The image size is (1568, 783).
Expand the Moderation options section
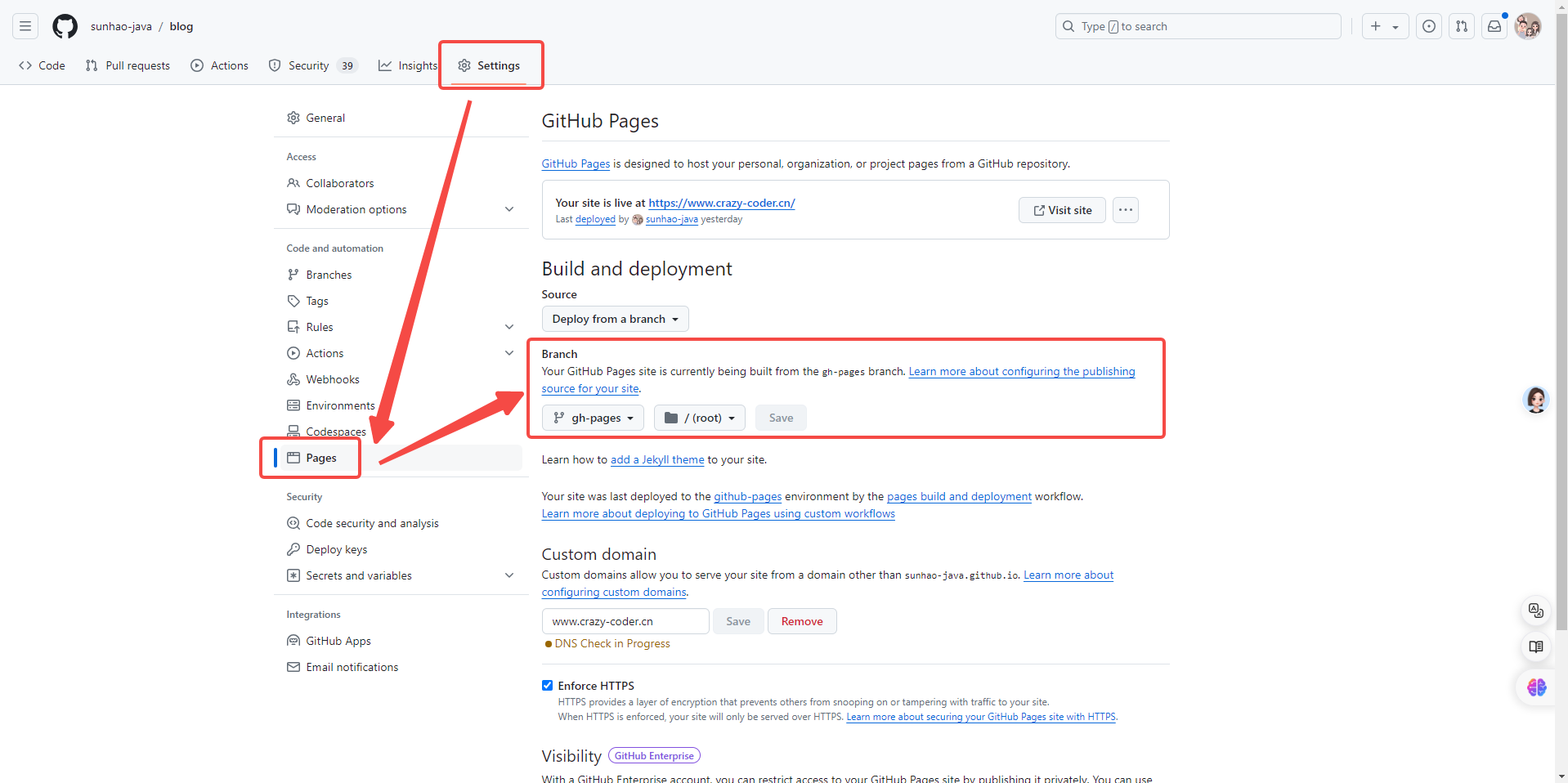tap(509, 209)
